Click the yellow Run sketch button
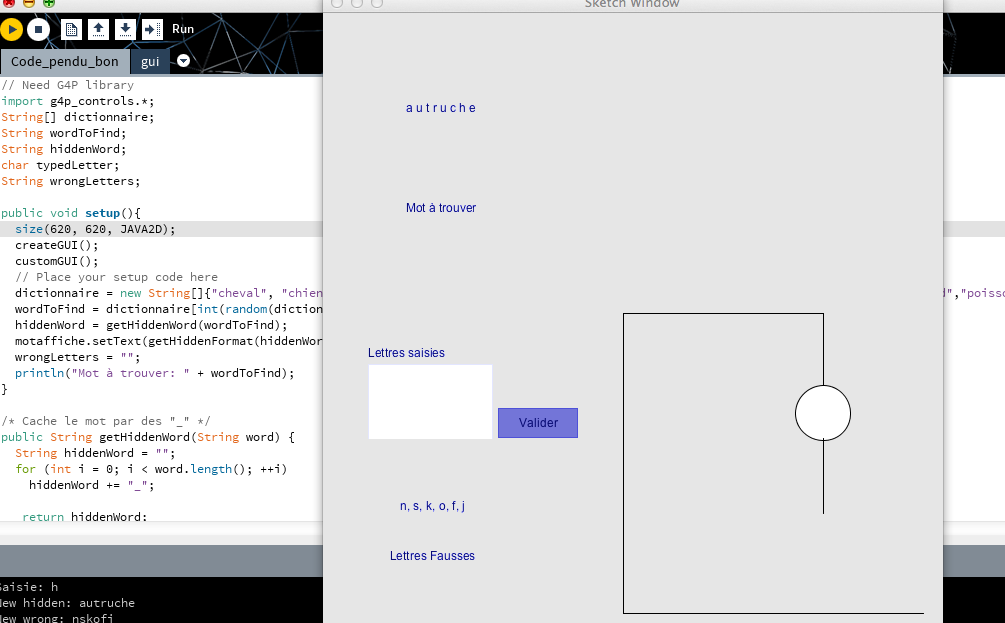Viewport: 1005px width, 623px height. point(11,30)
